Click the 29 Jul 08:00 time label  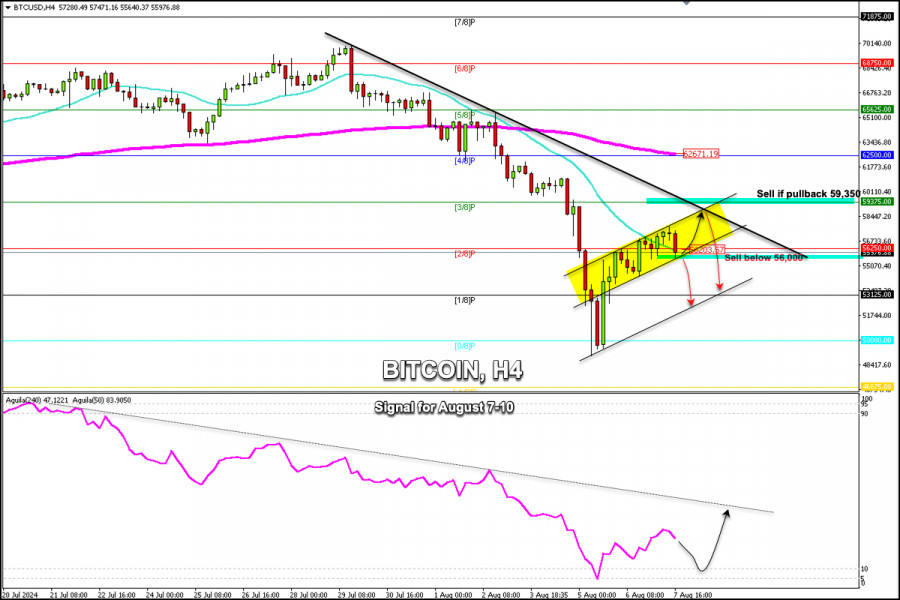(x=356, y=595)
